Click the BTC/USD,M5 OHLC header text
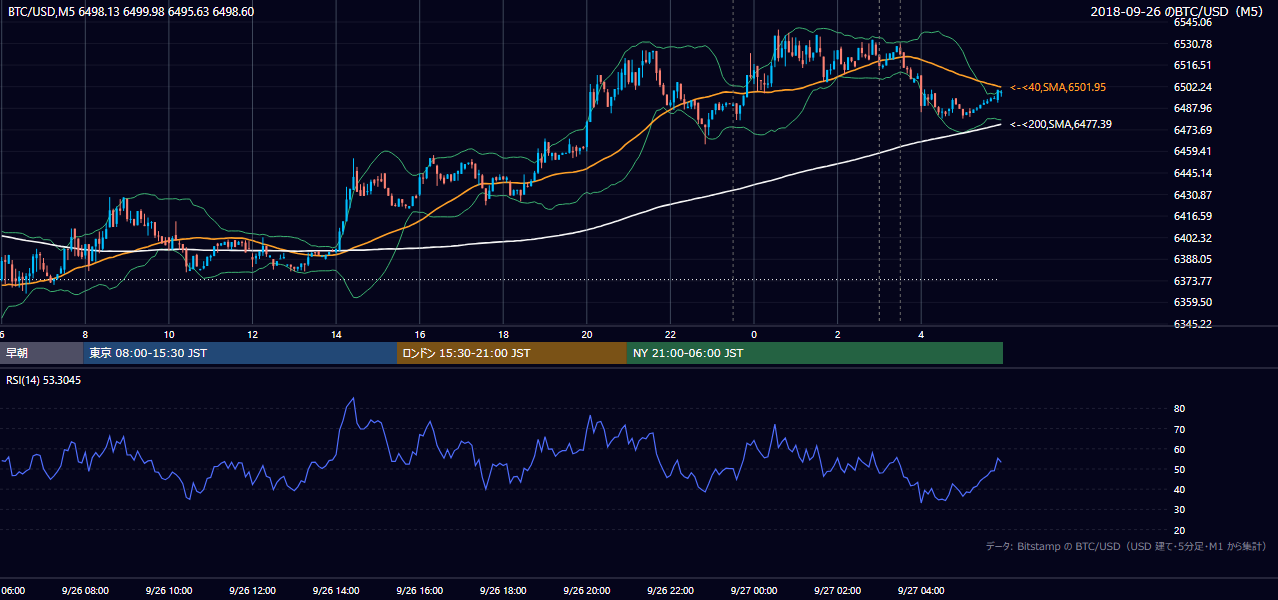1278x600 pixels. (x=131, y=12)
